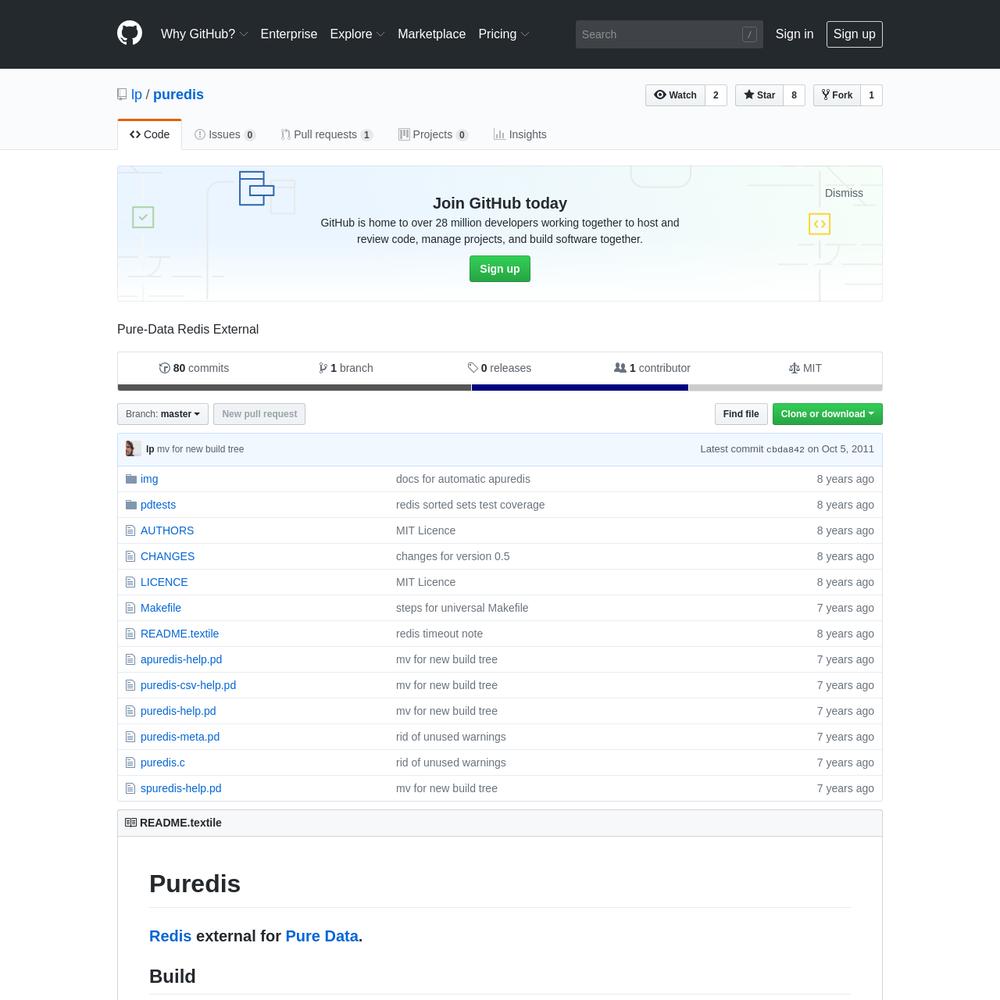Click the New pull request button
The width and height of the screenshot is (1000, 1000).
click(260, 414)
